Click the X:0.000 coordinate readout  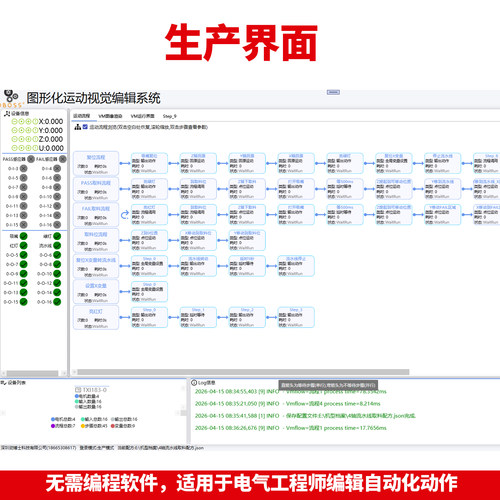pos(51,121)
